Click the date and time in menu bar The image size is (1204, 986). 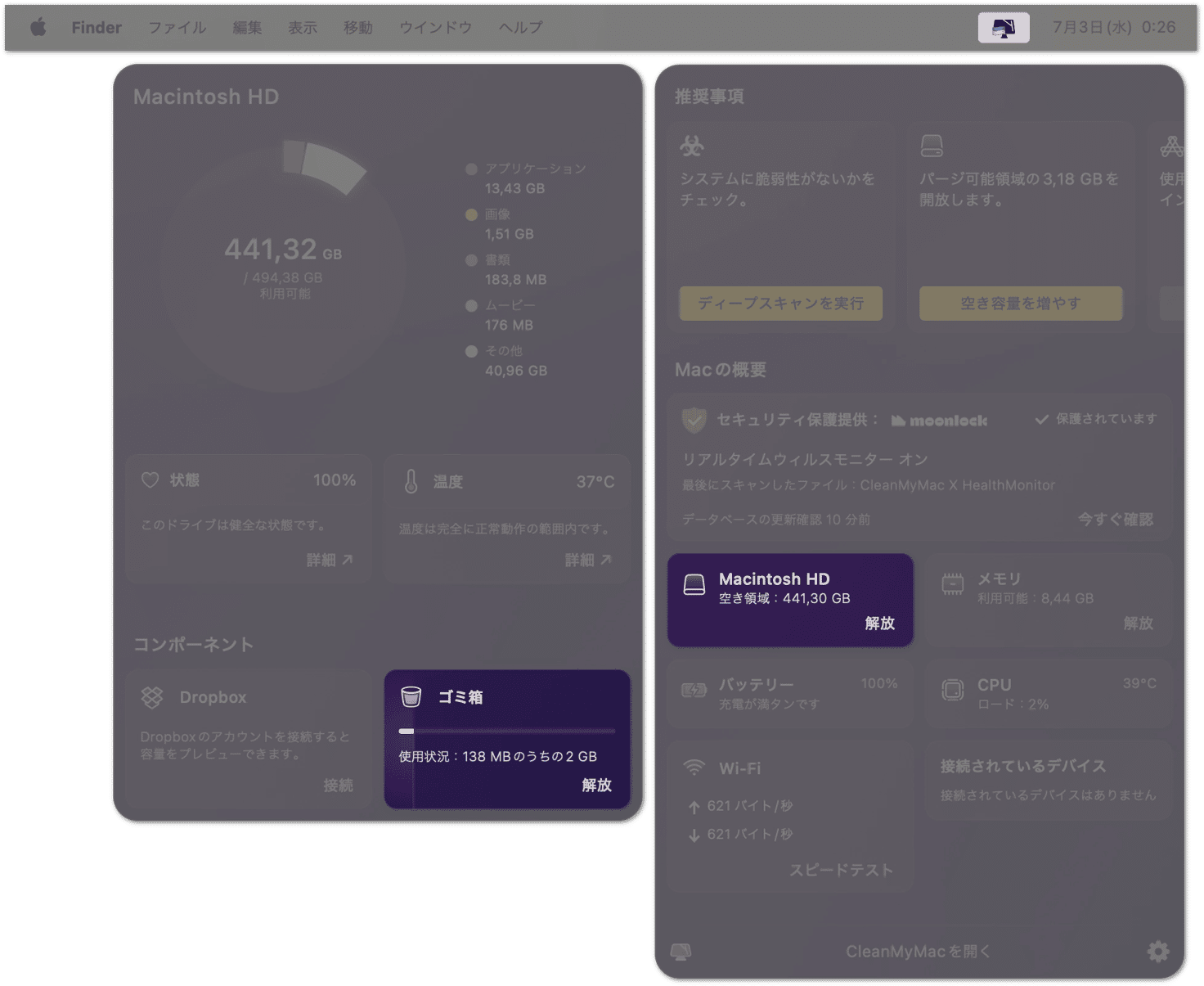point(1114,28)
